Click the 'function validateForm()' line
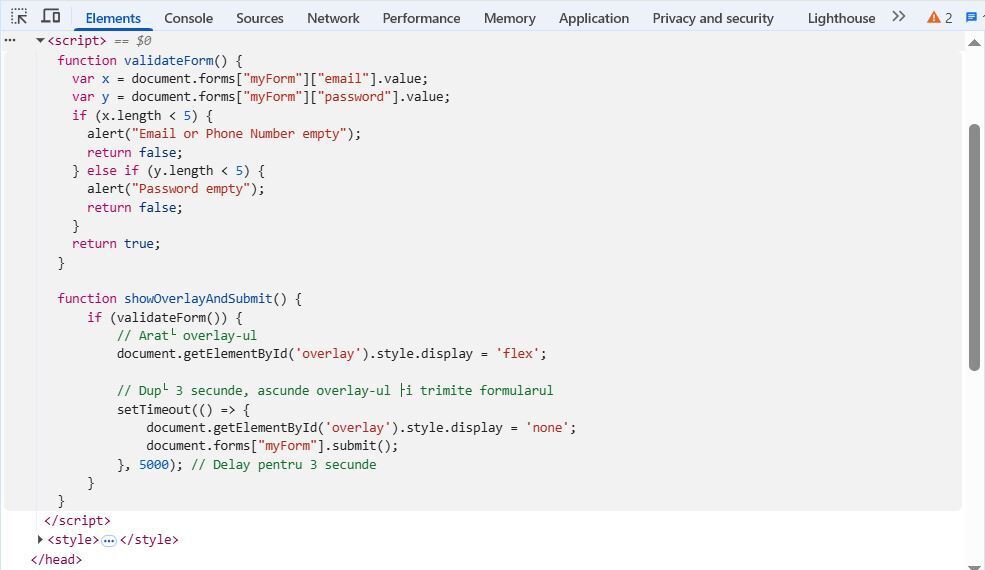 click(150, 60)
